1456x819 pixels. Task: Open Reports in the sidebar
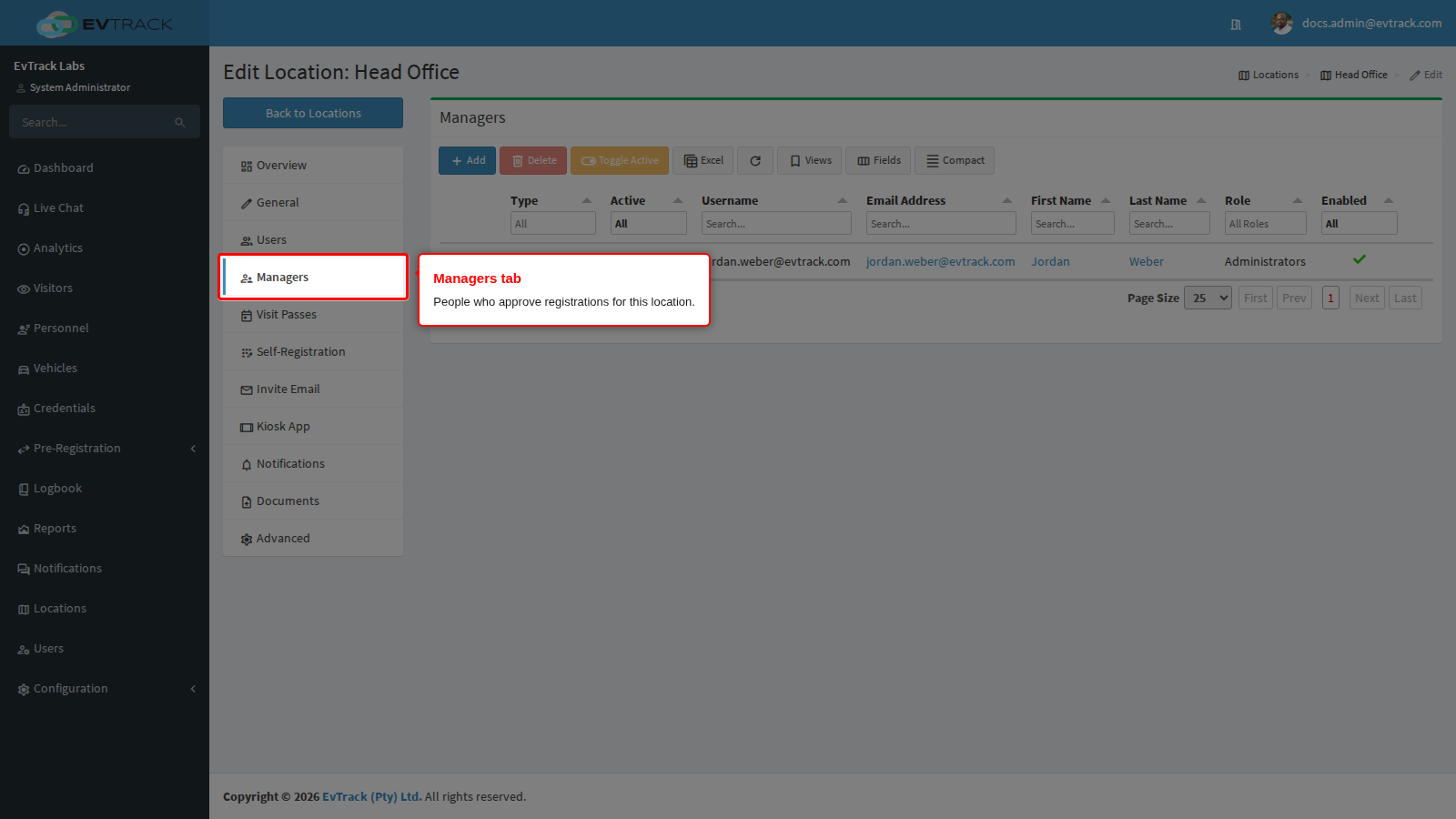point(105,529)
